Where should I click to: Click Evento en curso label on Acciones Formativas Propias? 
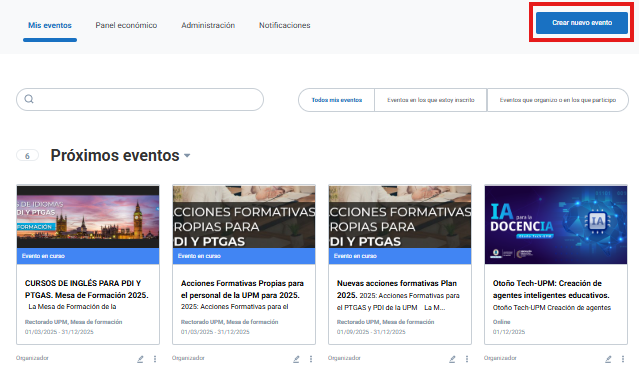coord(199,256)
